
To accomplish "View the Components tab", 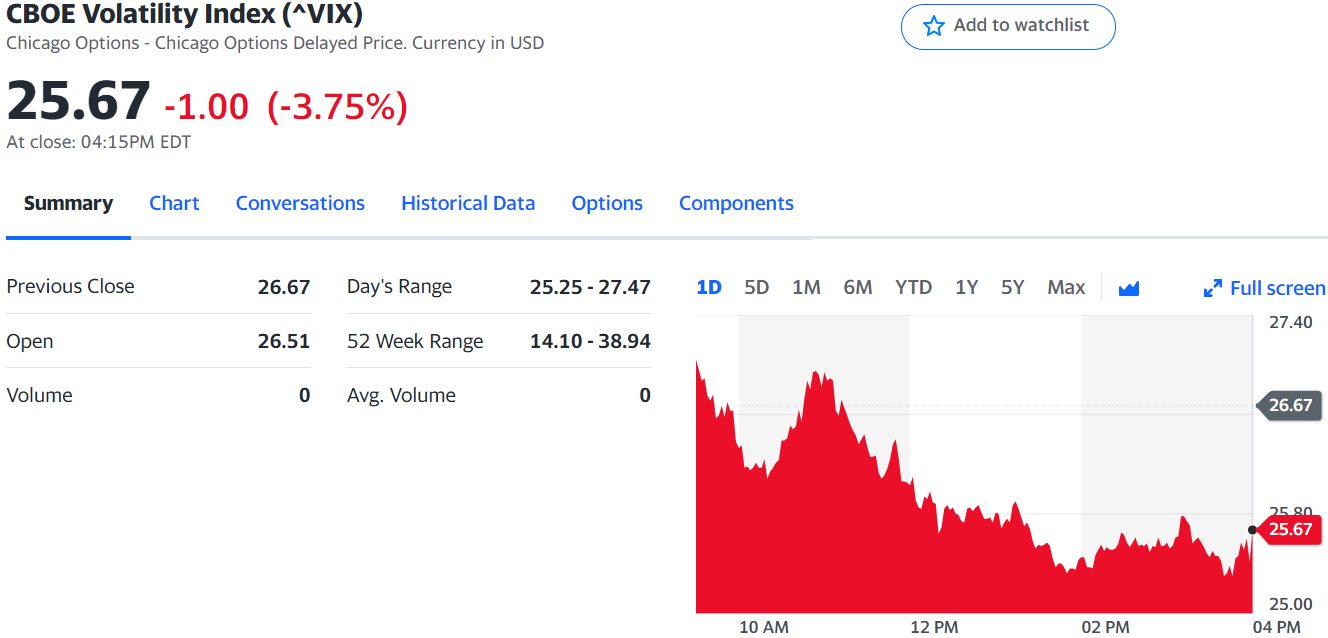I will point(736,203).
